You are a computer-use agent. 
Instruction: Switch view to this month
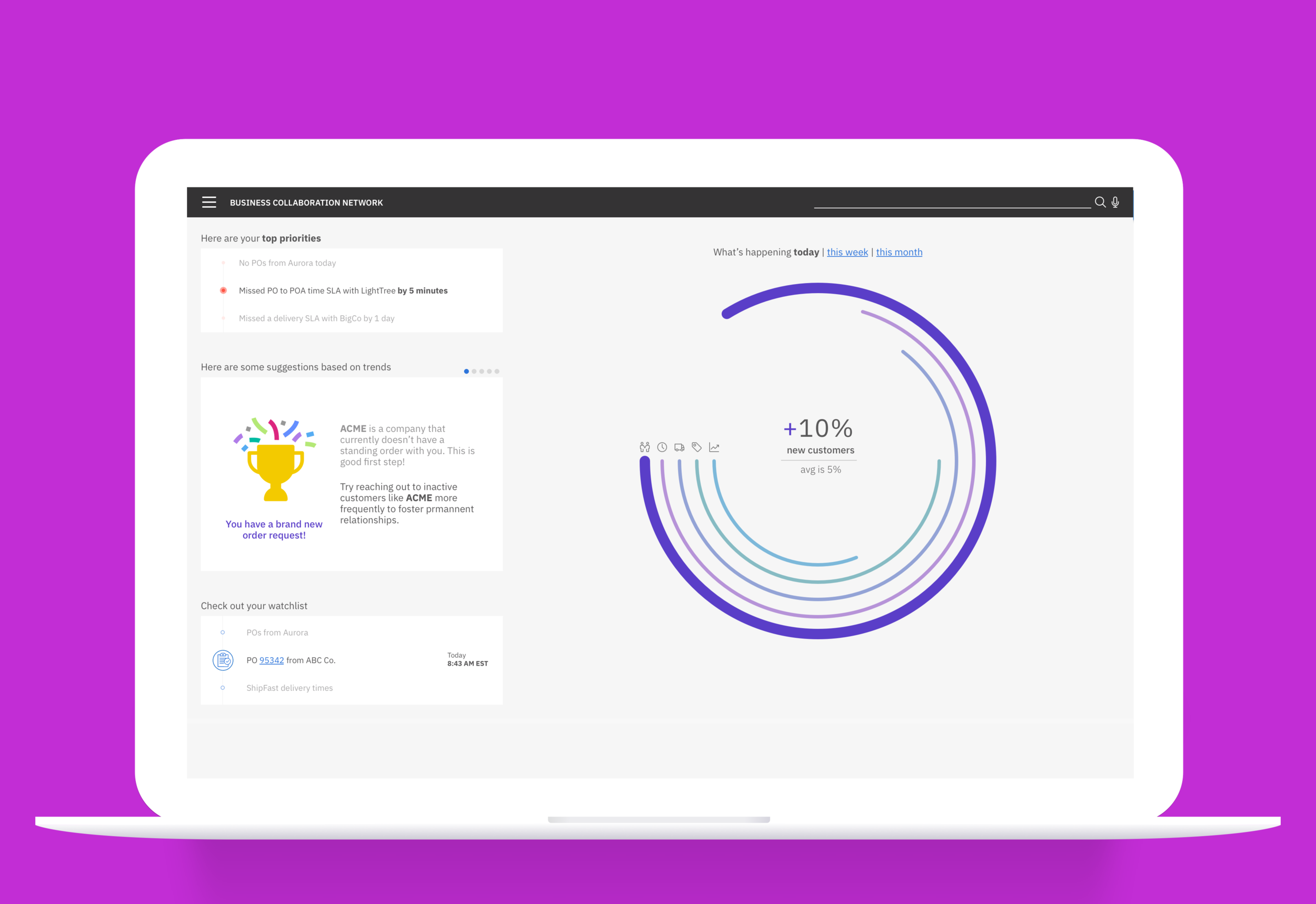point(899,252)
